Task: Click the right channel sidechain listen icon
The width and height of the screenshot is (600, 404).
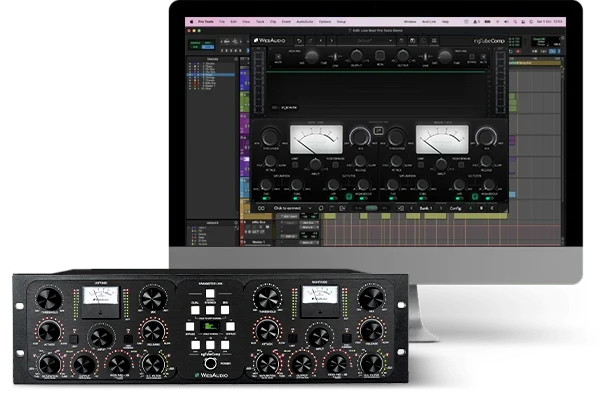Action: (x=475, y=196)
